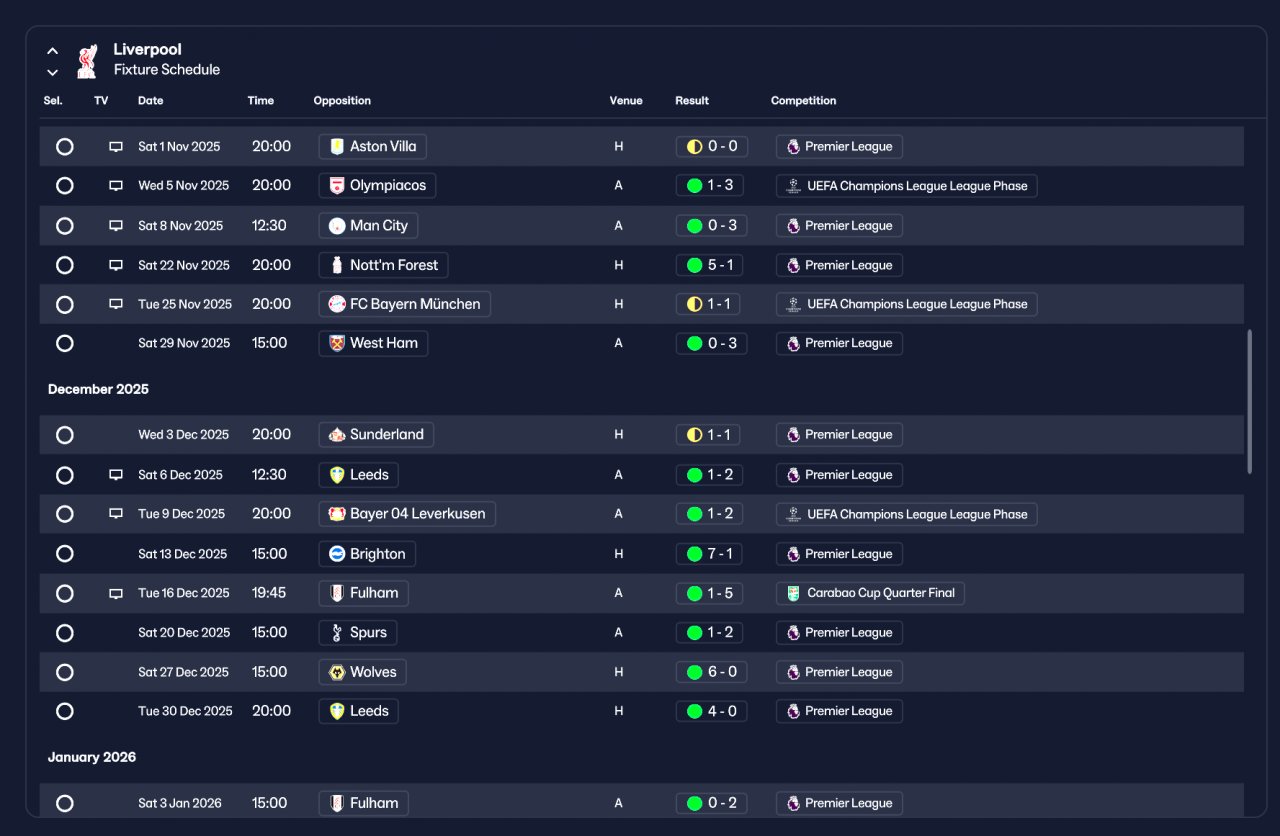Click the Brighton club badge

click(x=337, y=554)
